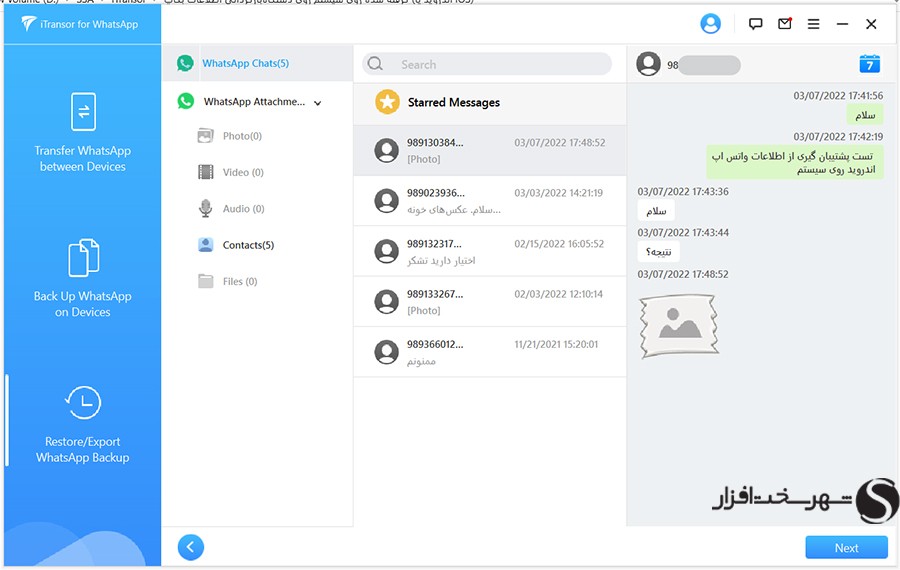This screenshot has height=570, width=900.
Task: Select chat 989130384...
Action: pyautogui.click(x=490, y=150)
